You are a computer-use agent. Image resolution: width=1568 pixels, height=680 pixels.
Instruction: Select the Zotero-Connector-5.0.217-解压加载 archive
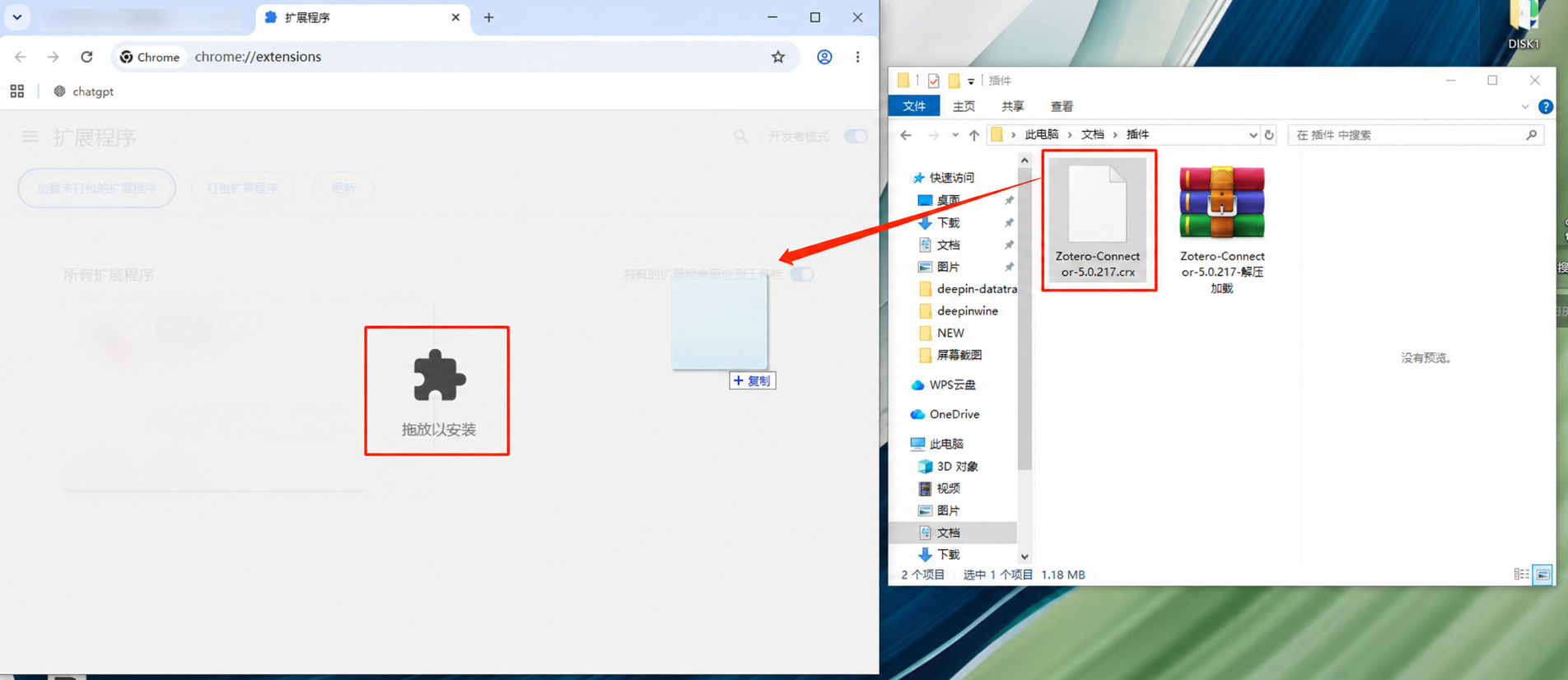[1222, 228]
